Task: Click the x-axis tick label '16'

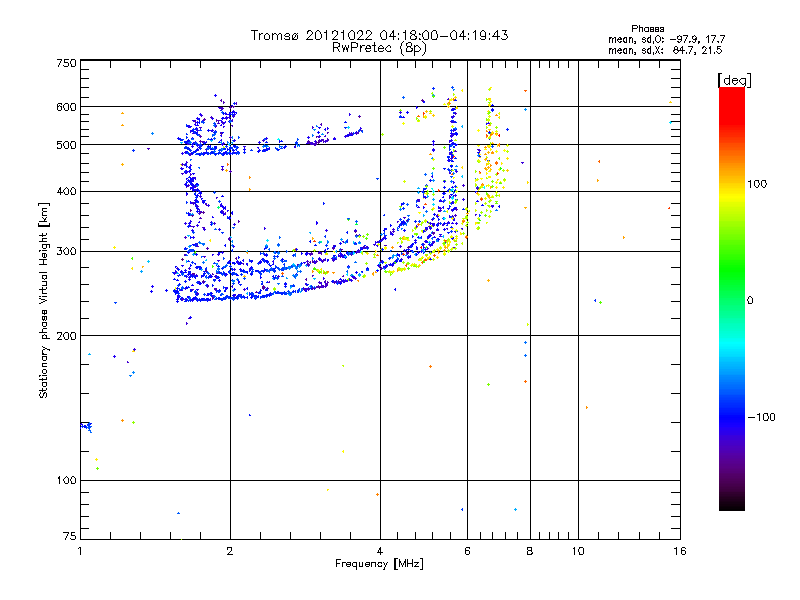Action: (x=680, y=551)
